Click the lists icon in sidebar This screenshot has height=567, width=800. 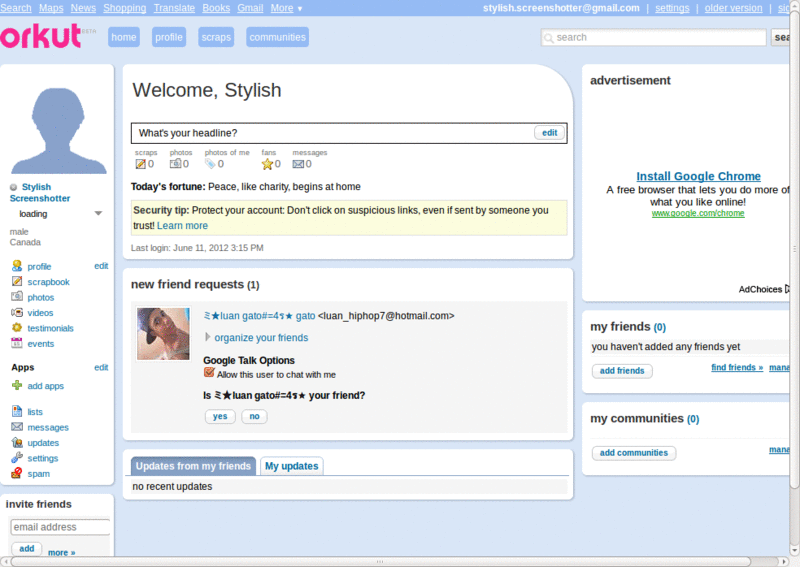pos(17,411)
